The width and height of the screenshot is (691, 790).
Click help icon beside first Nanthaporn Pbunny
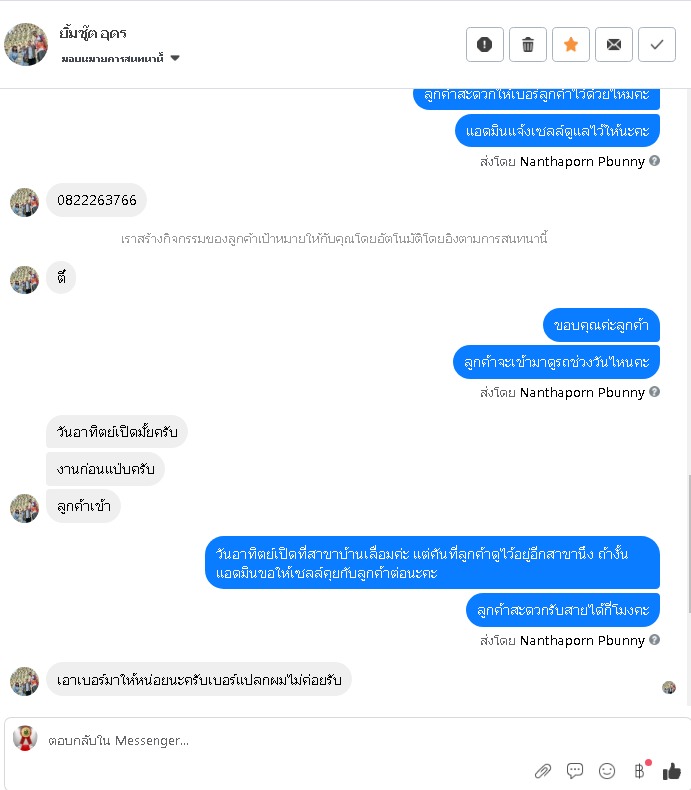(x=654, y=161)
